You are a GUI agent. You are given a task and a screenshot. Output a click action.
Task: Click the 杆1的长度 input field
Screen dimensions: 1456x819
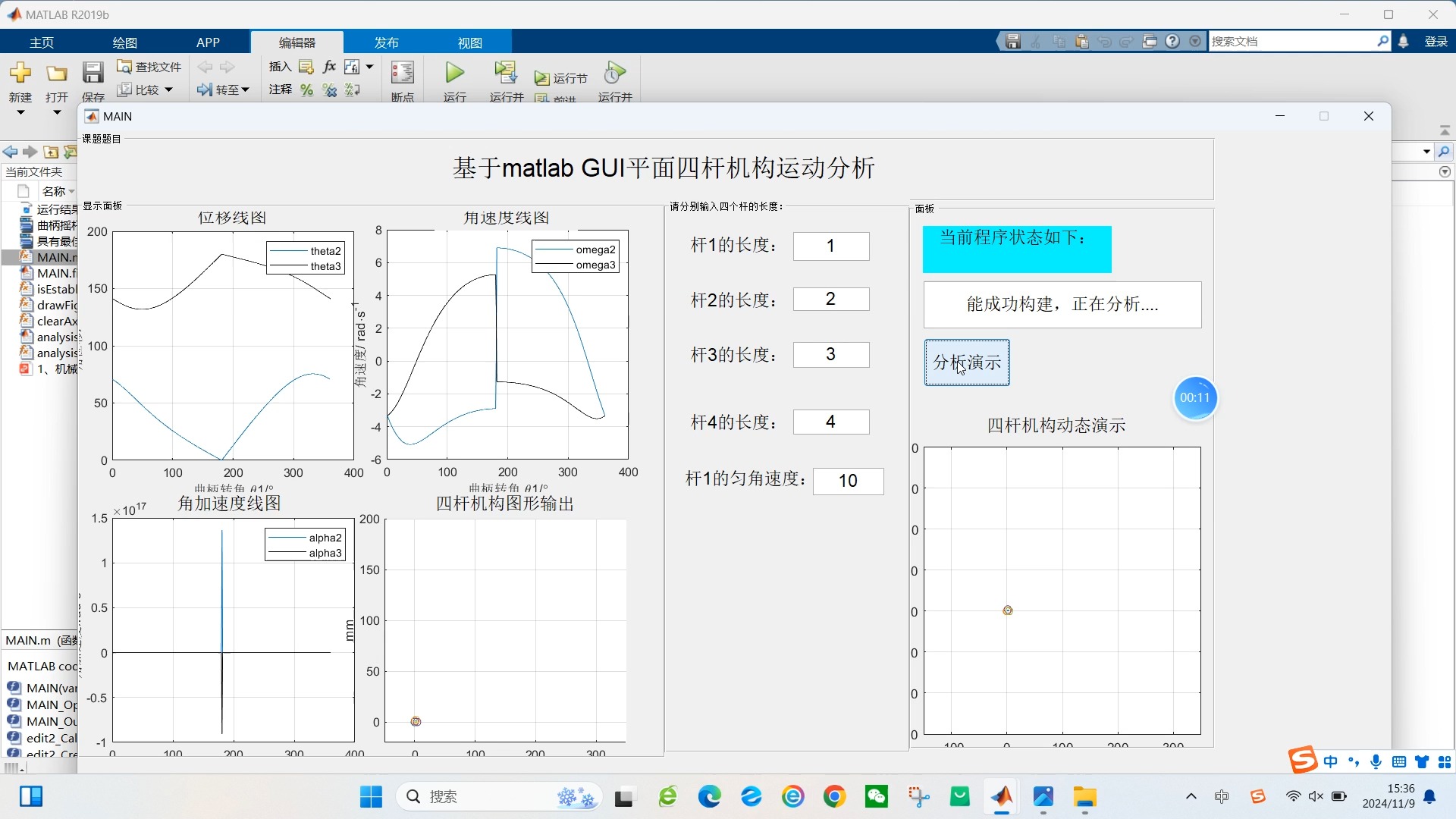831,246
